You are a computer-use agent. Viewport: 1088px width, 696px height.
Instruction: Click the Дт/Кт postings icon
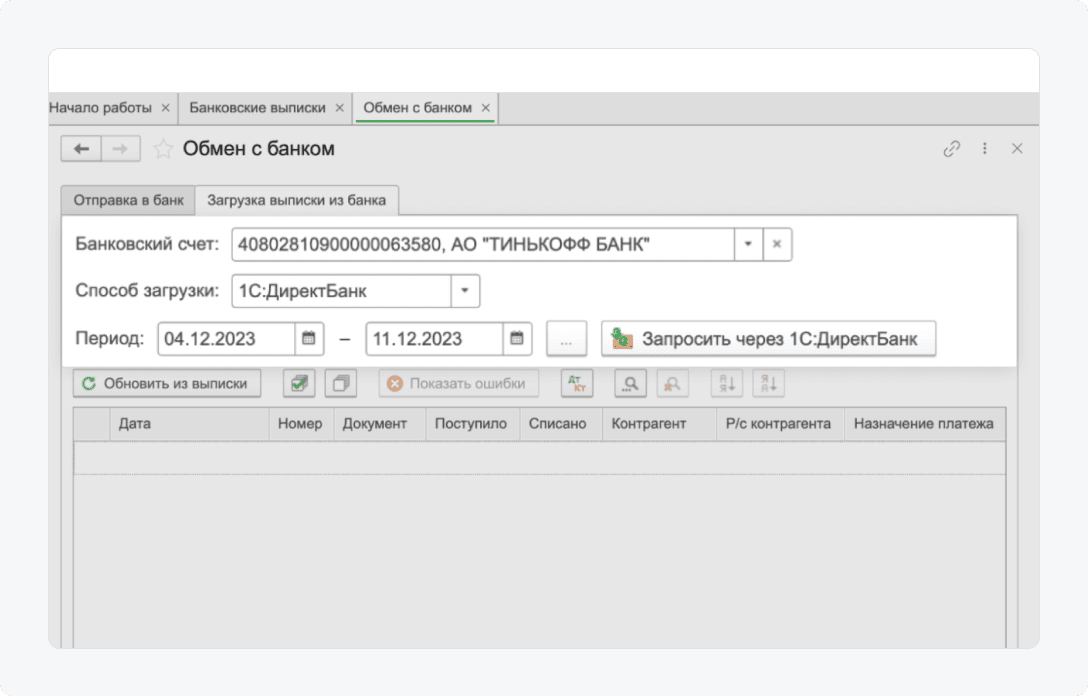(577, 384)
